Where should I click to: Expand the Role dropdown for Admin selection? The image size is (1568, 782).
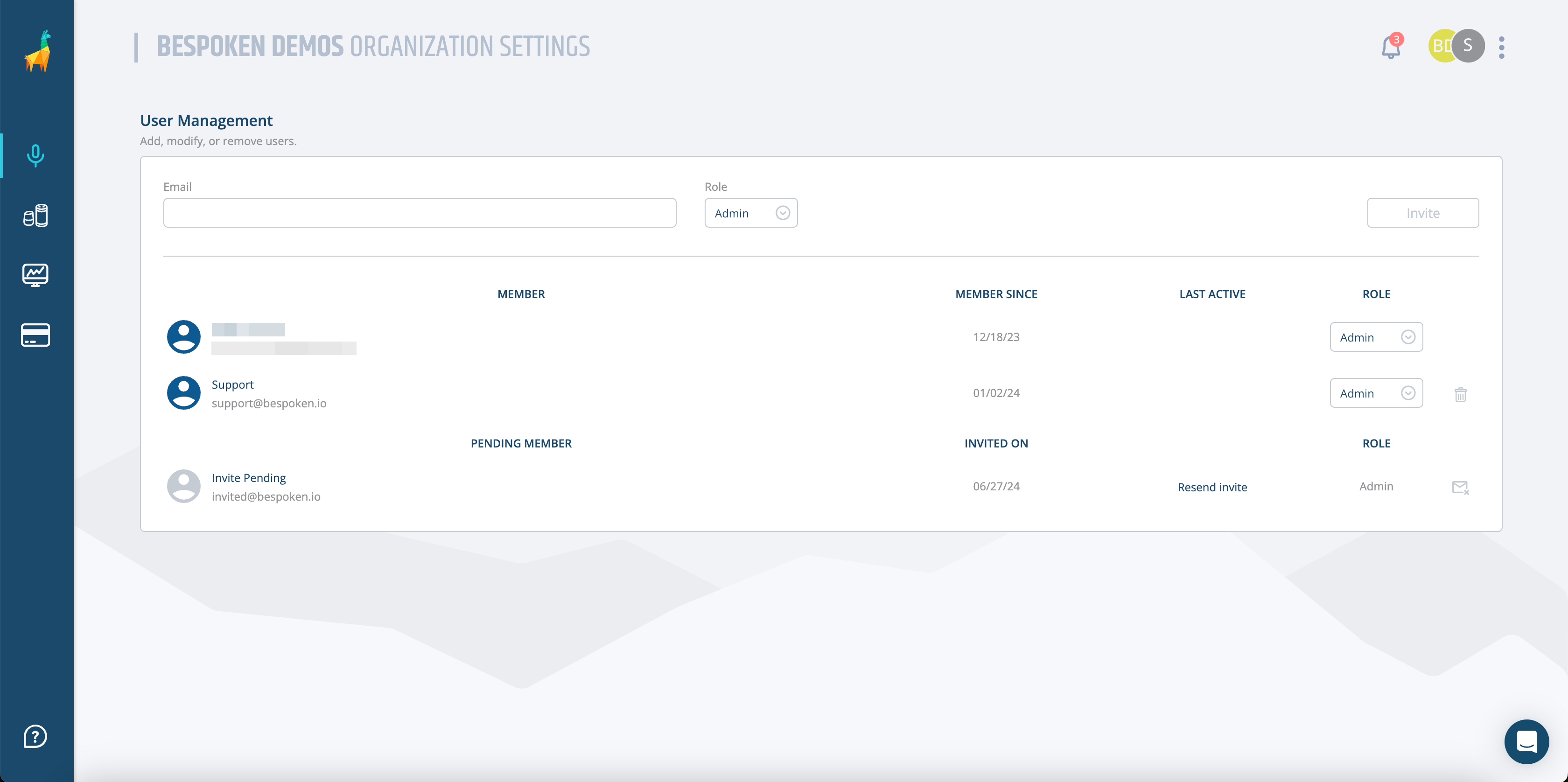[x=783, y=212]
